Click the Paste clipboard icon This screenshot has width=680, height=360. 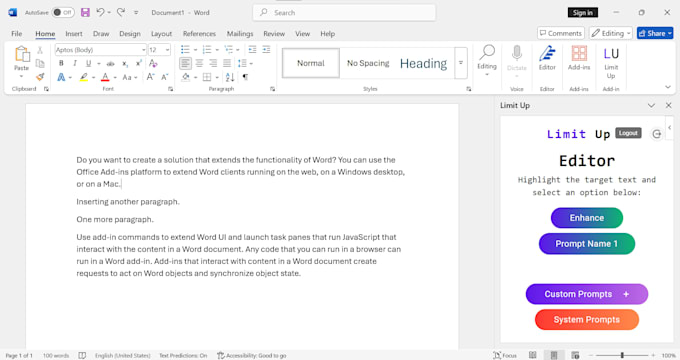(21, 54)
